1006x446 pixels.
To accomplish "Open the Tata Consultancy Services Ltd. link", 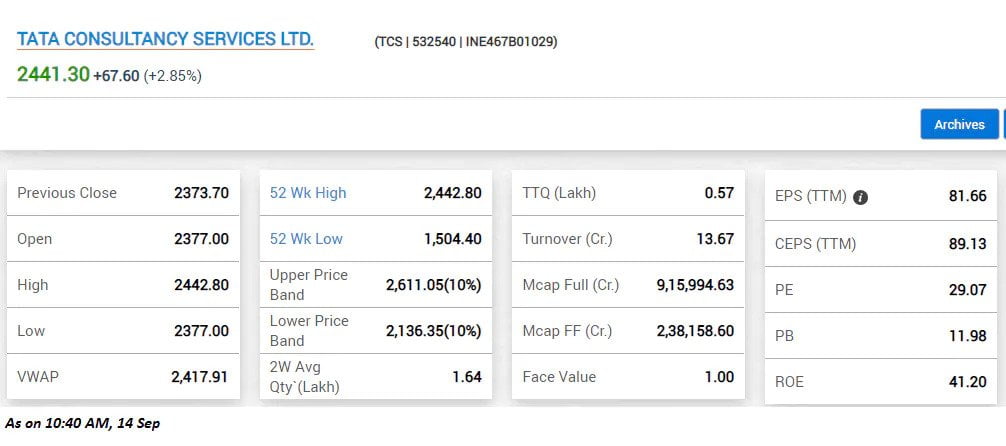I will pyautogui.click(x=165, y=40).
